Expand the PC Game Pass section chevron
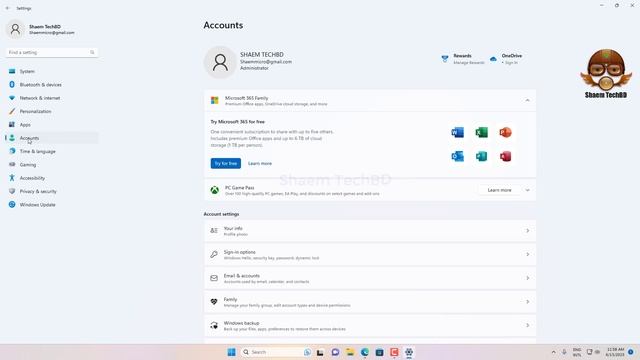 click(x=527, y=190)
